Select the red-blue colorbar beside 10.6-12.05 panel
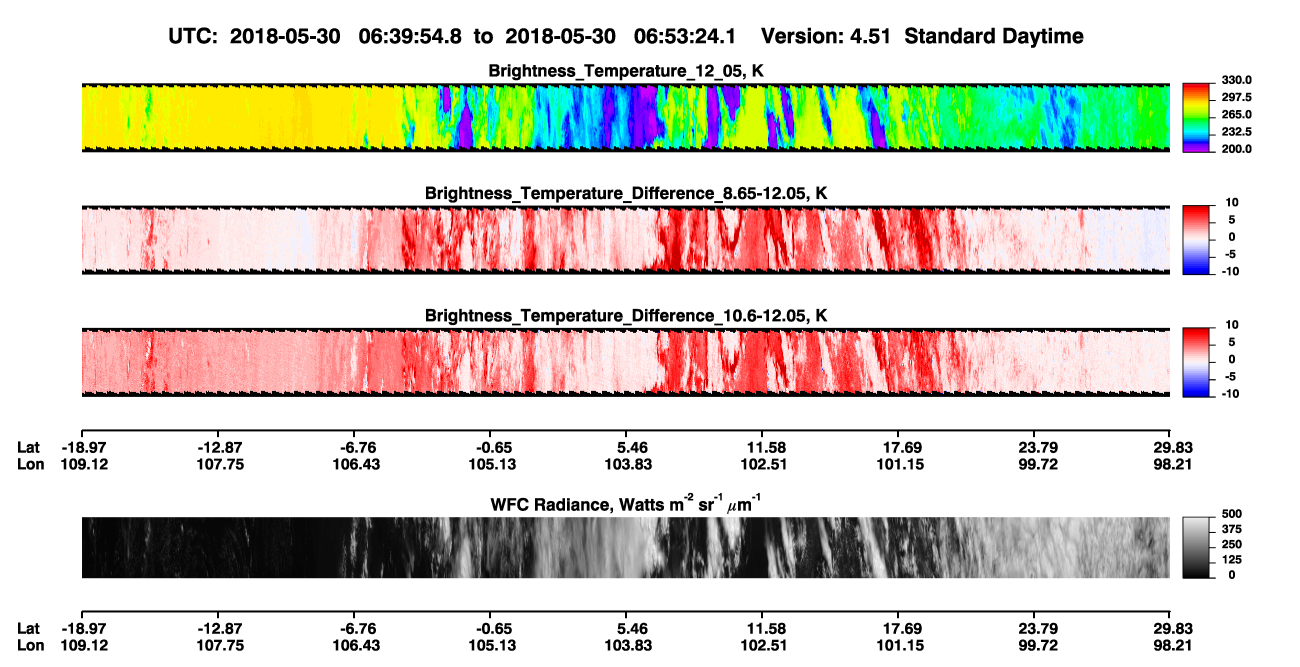1300x667 pixels. point(1197,361)
